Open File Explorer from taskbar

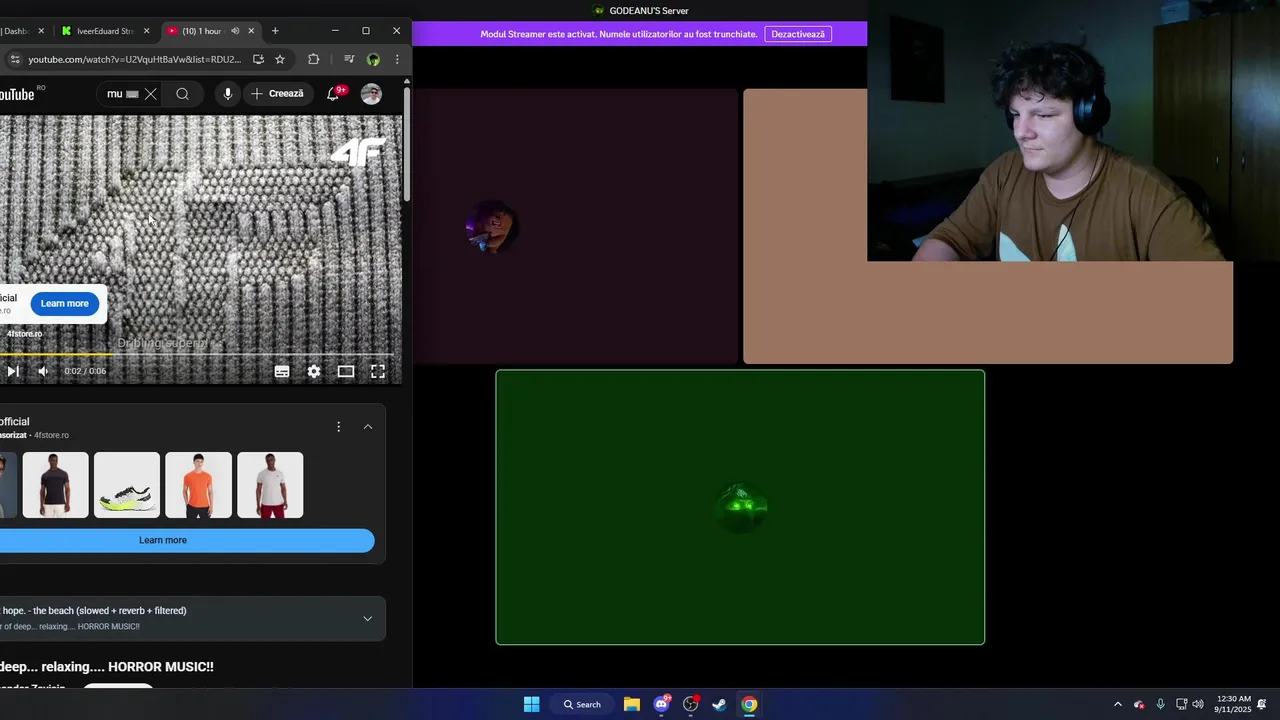[632, 704]
